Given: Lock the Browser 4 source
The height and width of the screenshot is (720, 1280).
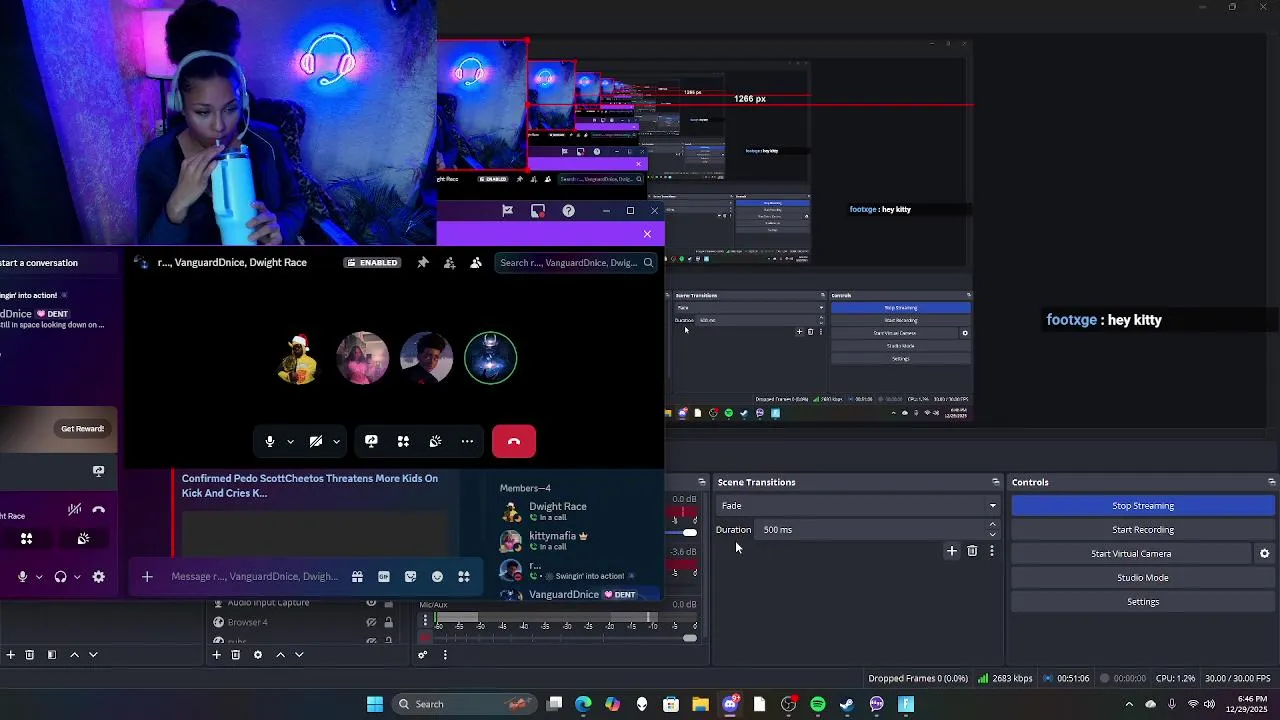Looking at the screenshot, I should (388, 622).
